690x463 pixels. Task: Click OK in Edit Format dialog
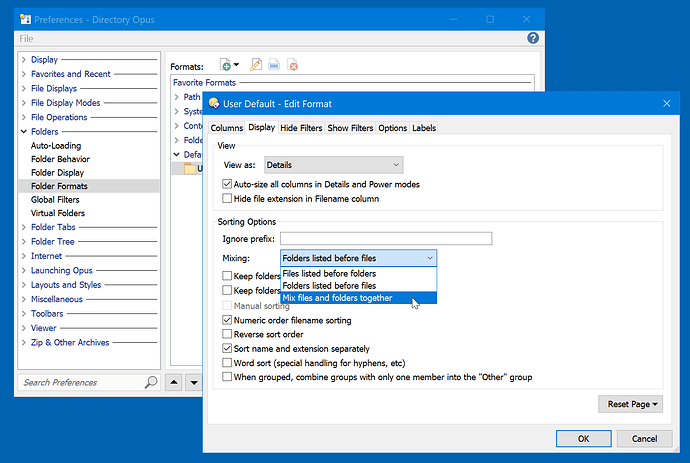tap(584, 438)
